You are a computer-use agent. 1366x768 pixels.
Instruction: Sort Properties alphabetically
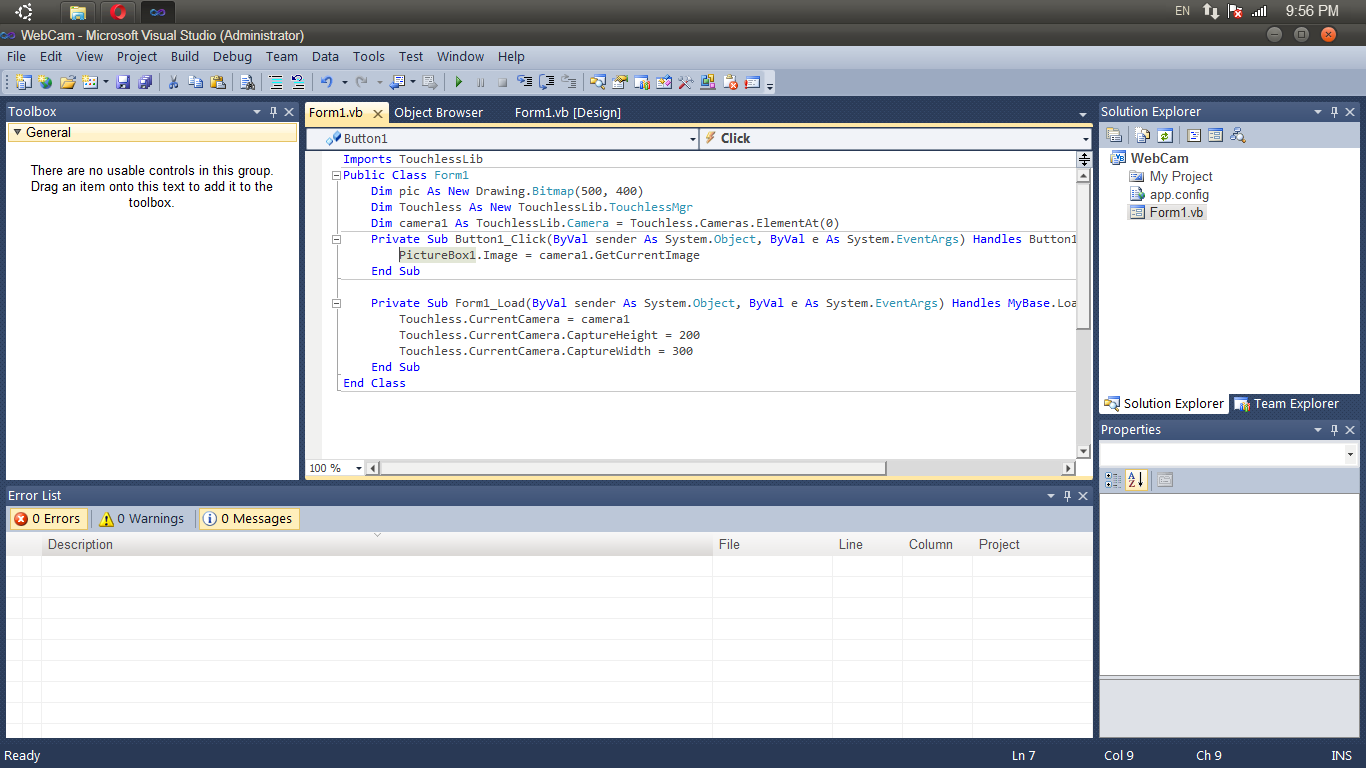pos(1136,480)
